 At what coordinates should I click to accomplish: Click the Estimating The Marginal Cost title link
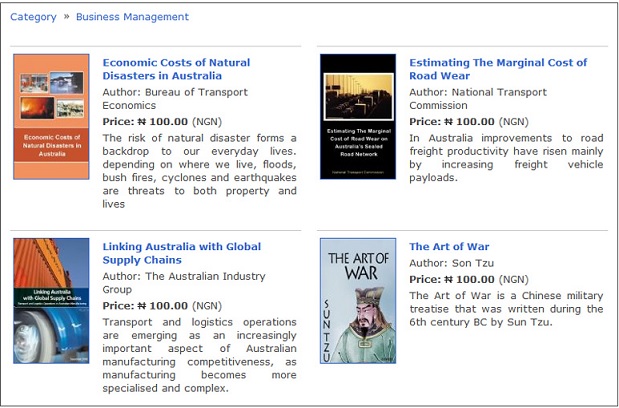coord(497,69)
